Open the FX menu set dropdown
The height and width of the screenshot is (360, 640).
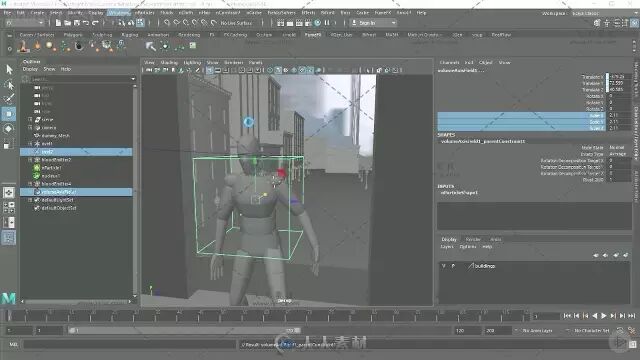tap(24, 23)
